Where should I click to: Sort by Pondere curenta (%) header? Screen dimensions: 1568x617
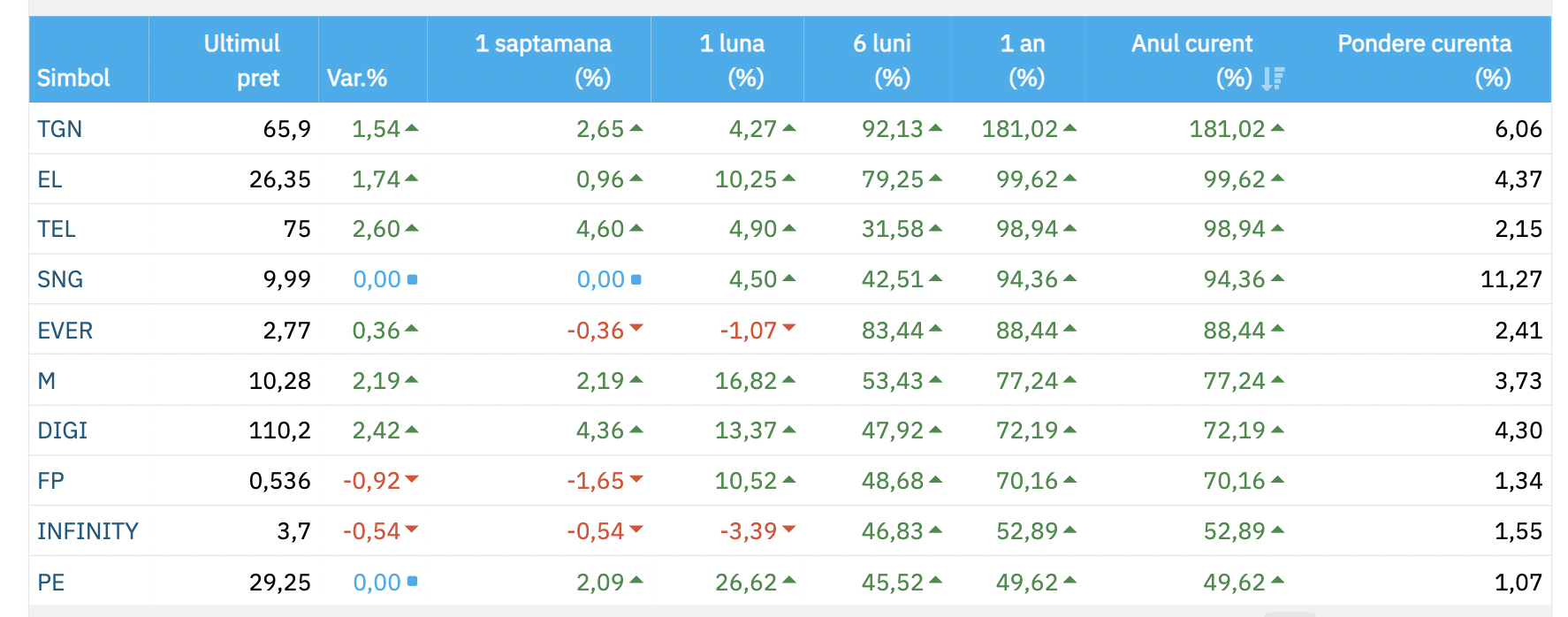(x=1424, y=60)
